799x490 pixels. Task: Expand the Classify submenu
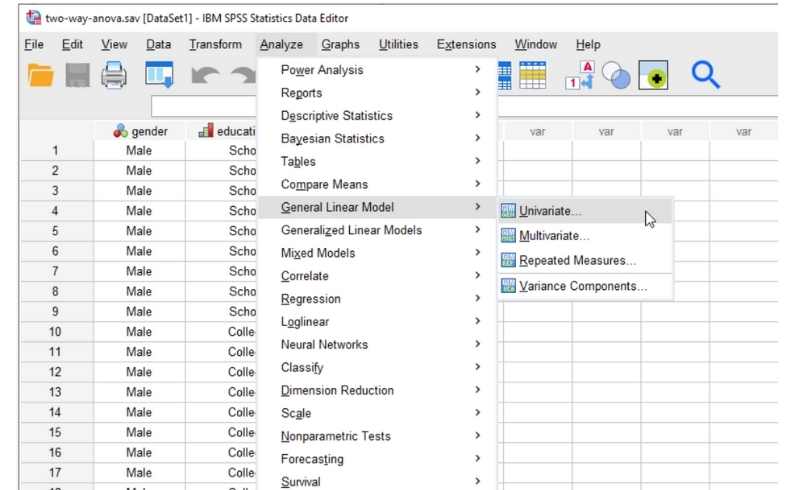(x=378, y=368)
